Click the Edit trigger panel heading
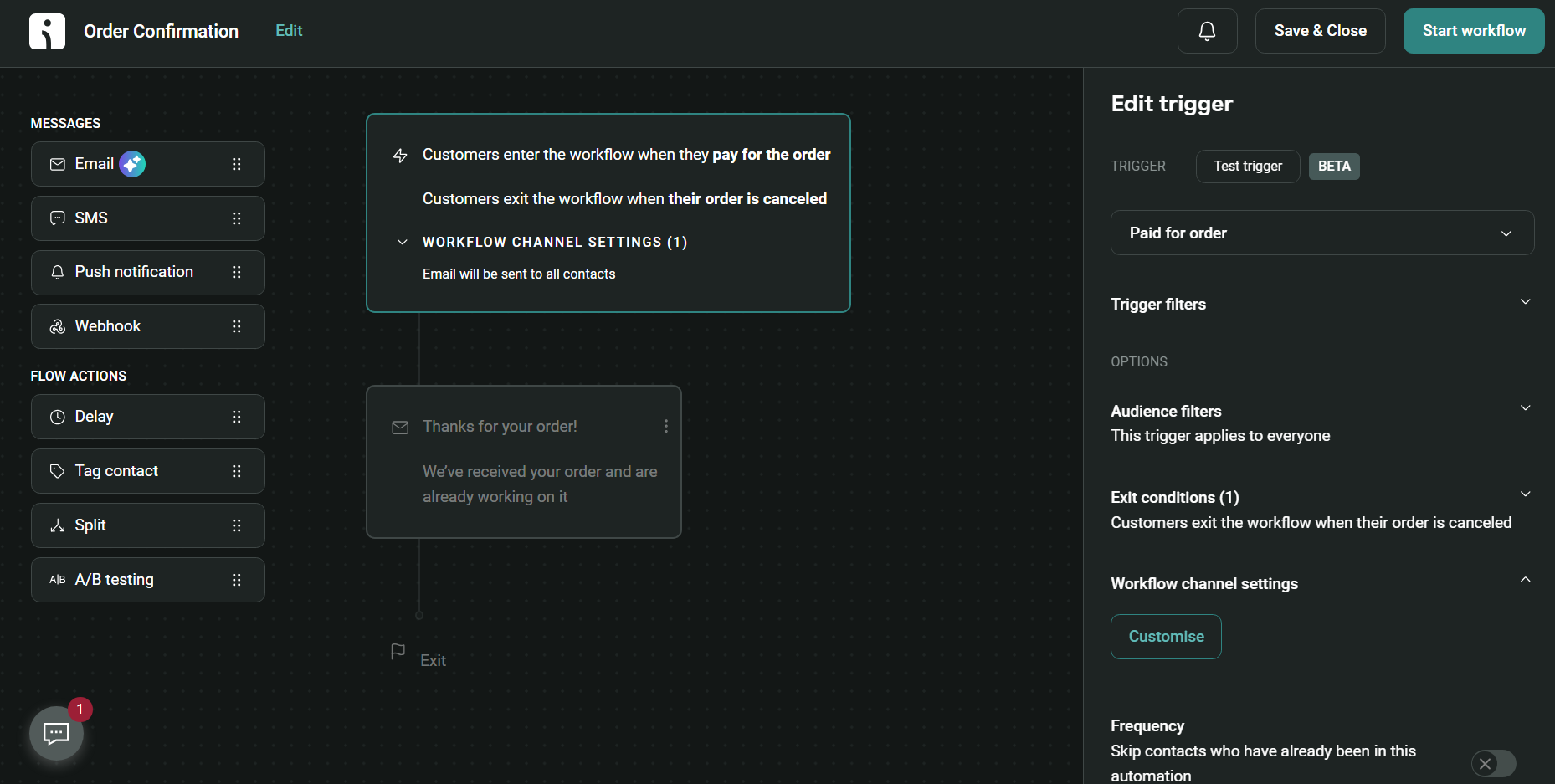This screenshot has height=784, width=1555. (x=1172, y=104)
